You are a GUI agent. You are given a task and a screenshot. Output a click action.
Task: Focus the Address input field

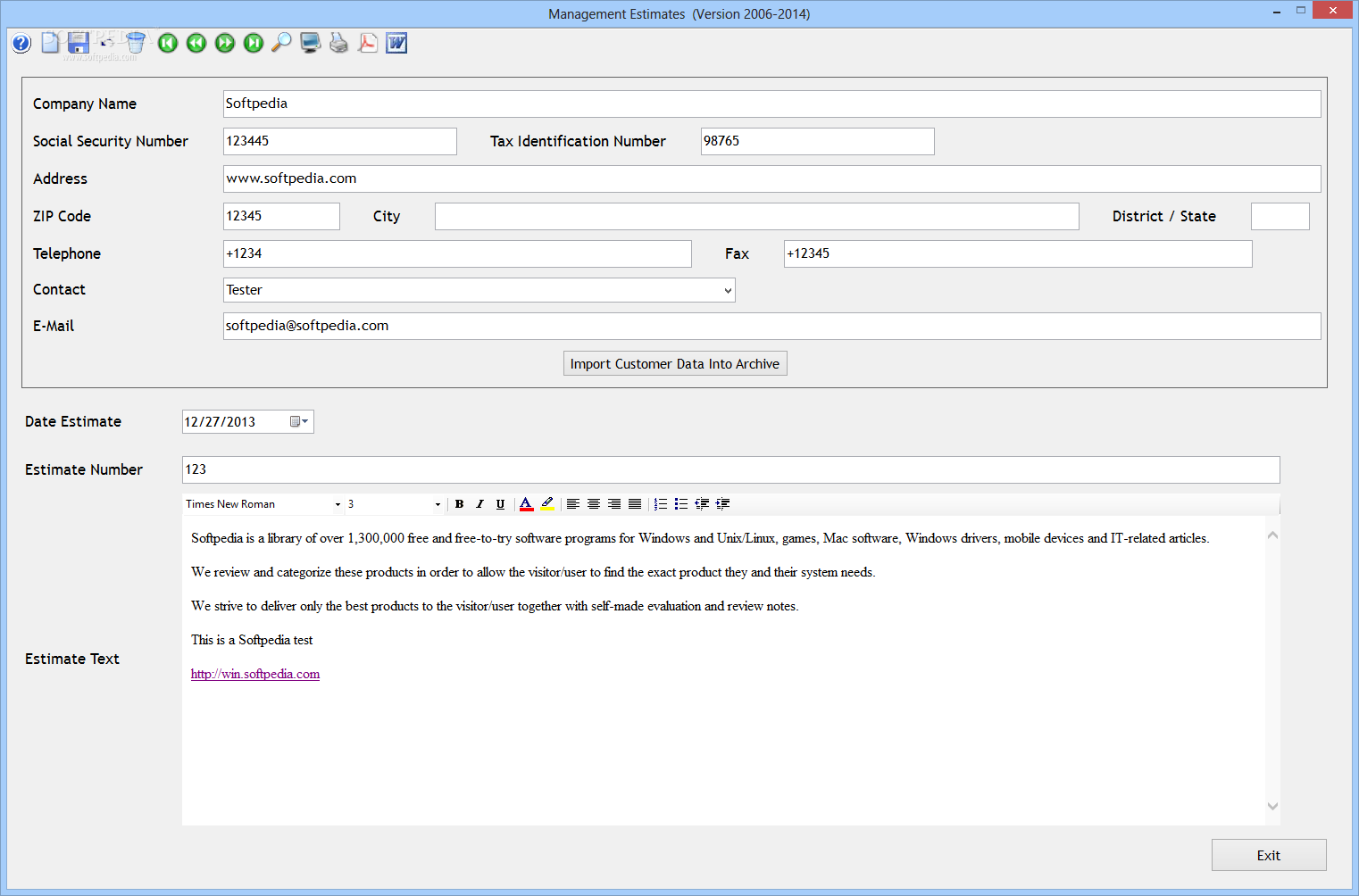pyautogui.click(x=771, y=178)
